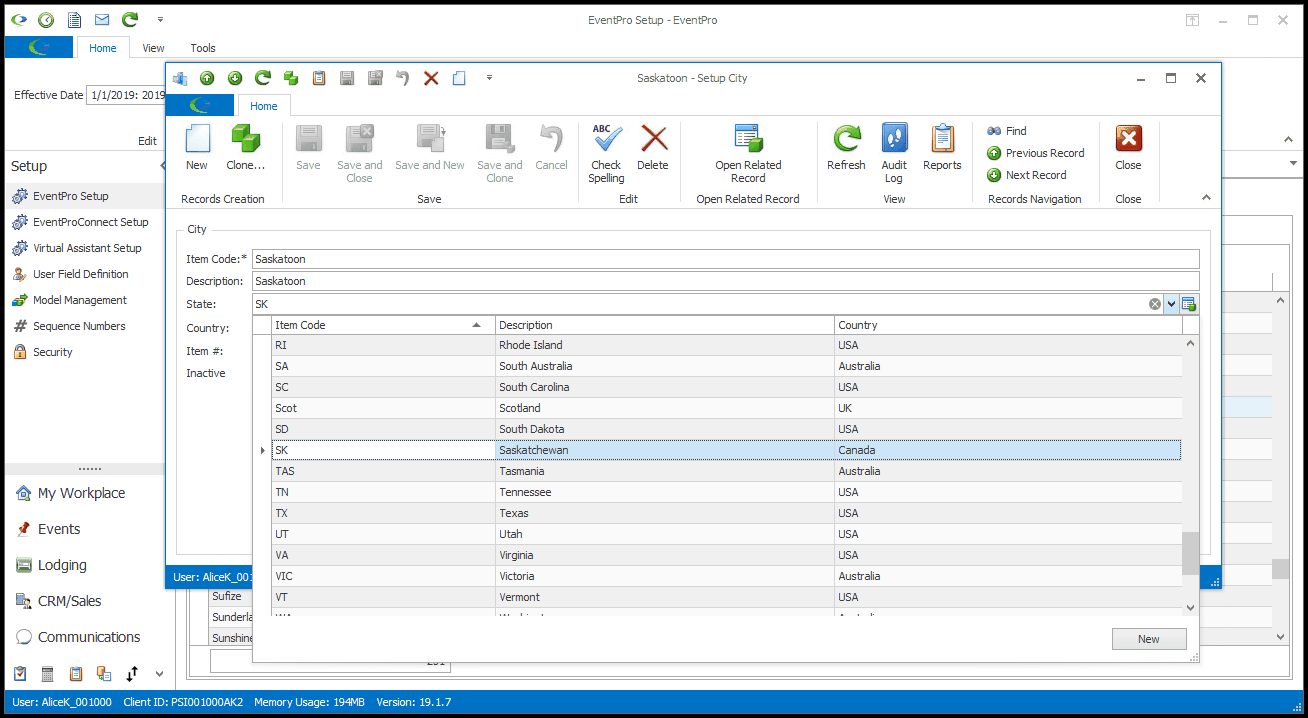Run Check Spelling from the ribbon
Screen dimensions: 1308x718
pos(606,154)
